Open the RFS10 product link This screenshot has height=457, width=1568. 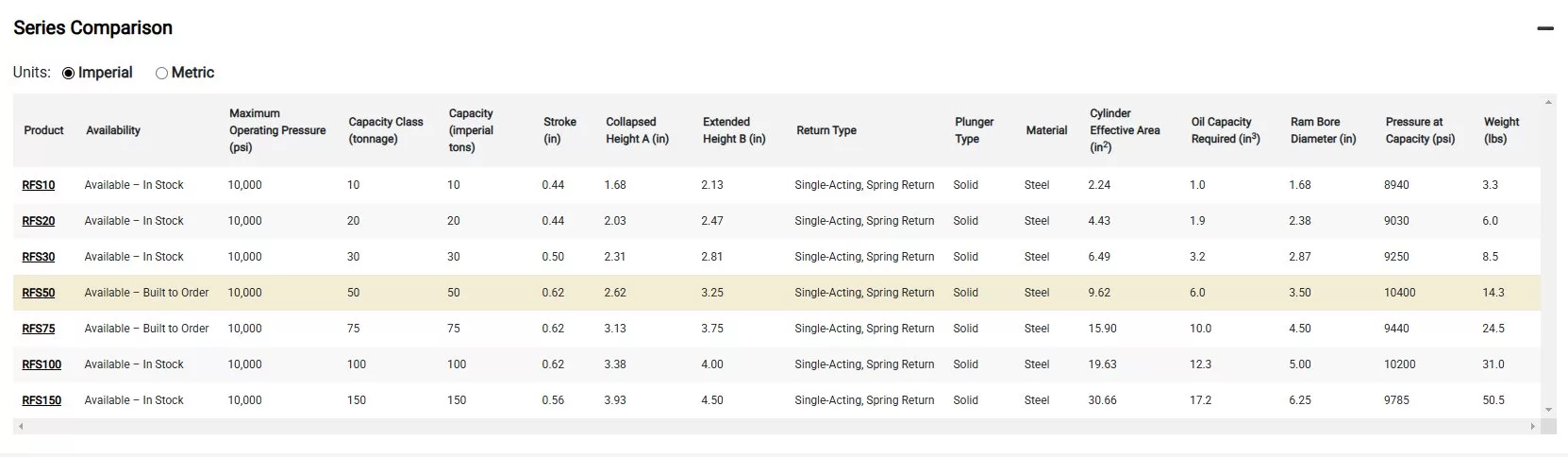coord(39,185)
